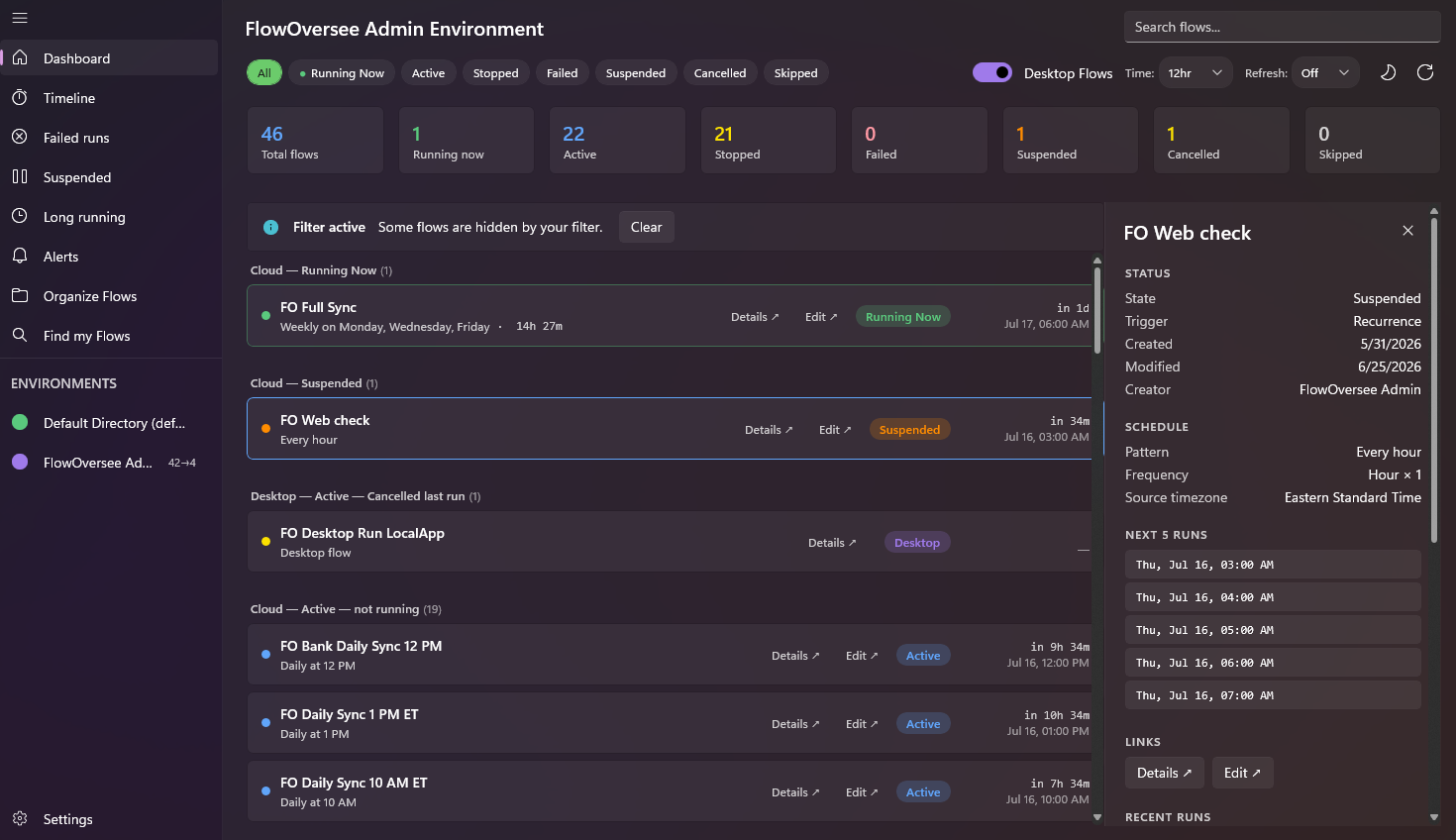Open Failed runs in the sidebar
Viewport: 1456px width, 840px height.
[109, 137]
